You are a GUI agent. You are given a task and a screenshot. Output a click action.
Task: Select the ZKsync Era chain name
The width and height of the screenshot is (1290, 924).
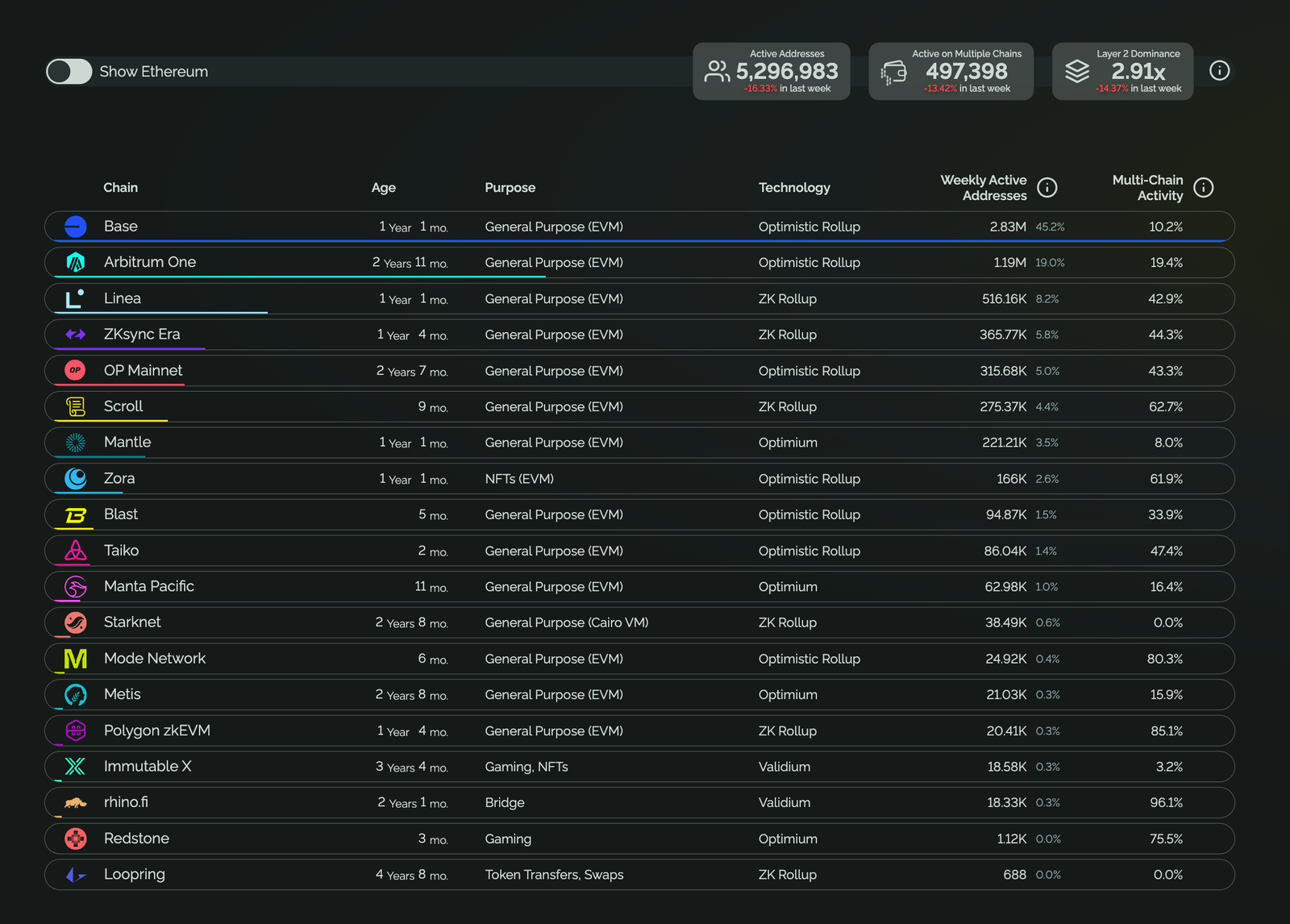click(x=142, y=334)
